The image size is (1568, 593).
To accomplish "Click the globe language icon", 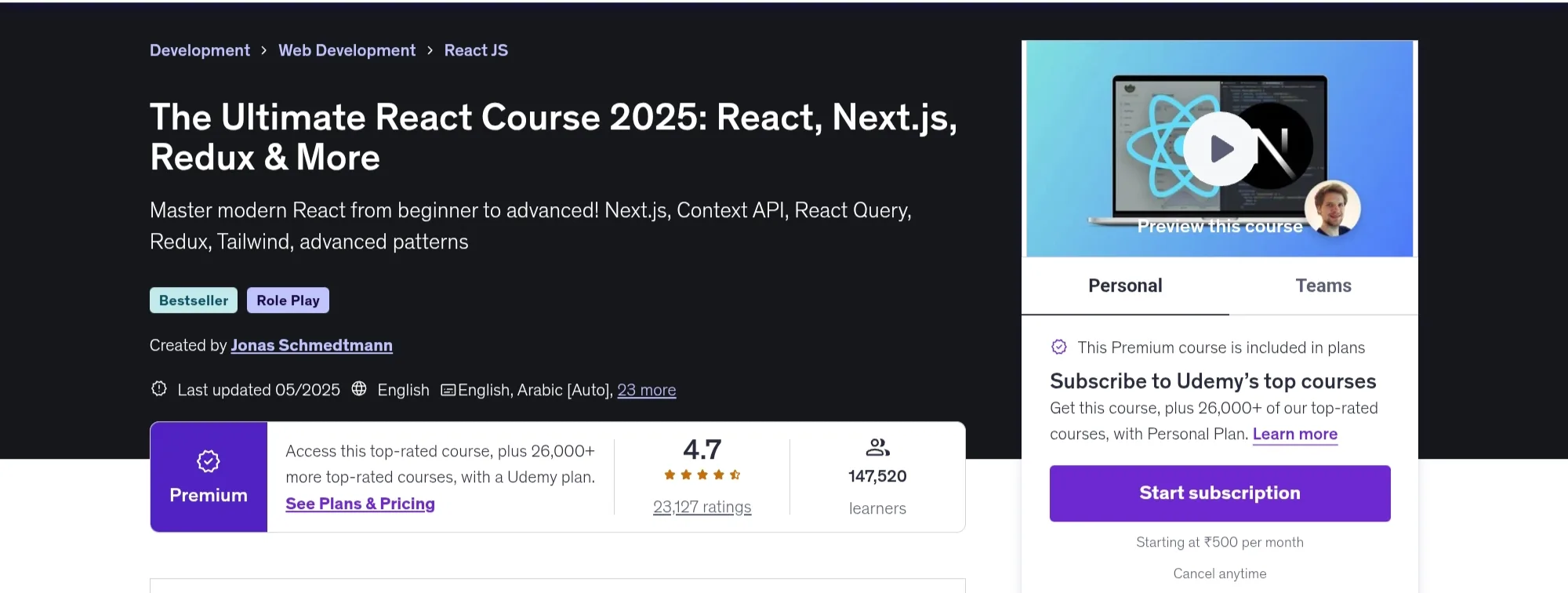I will click(x=359, y=388).
